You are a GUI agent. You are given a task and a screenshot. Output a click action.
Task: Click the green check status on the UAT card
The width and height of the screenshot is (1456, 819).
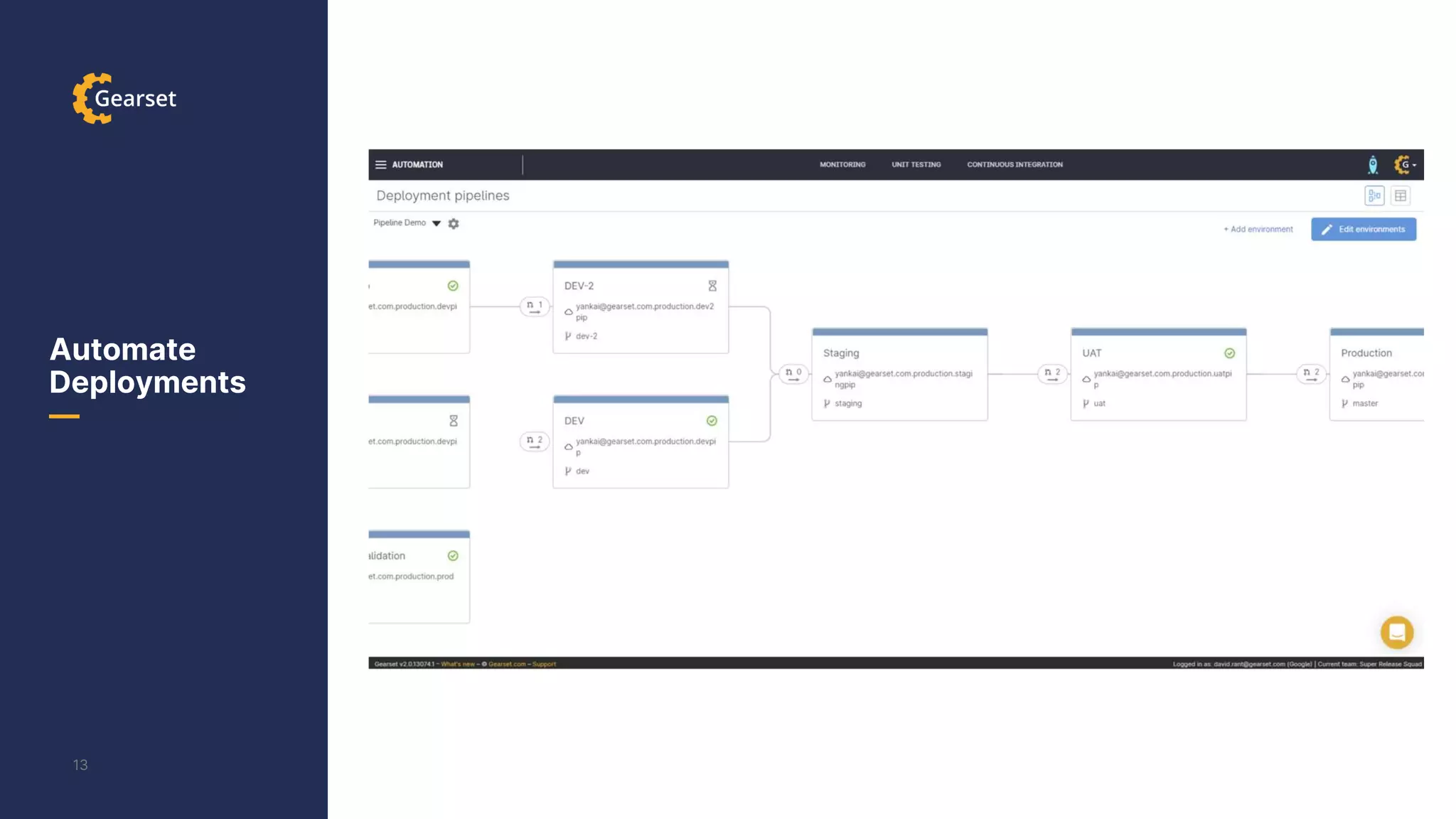[1229, 353]
